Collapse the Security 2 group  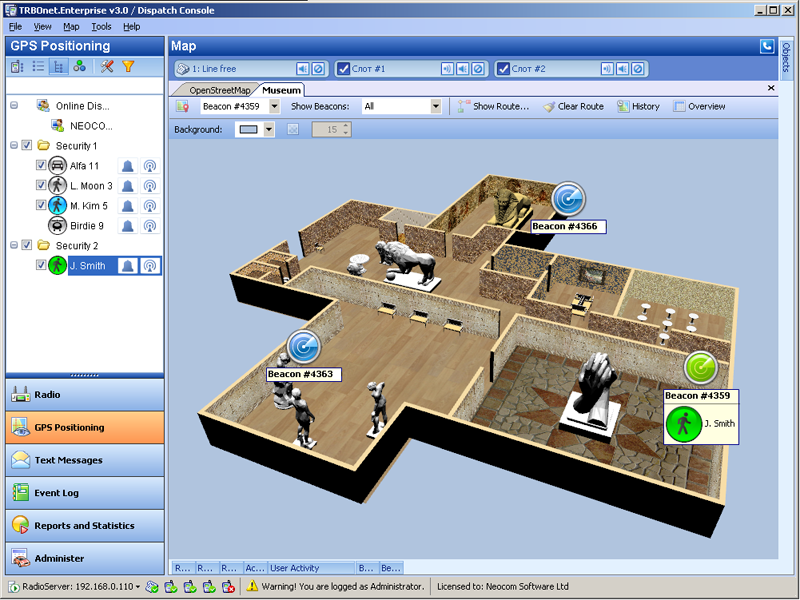[x=14, y=245]
